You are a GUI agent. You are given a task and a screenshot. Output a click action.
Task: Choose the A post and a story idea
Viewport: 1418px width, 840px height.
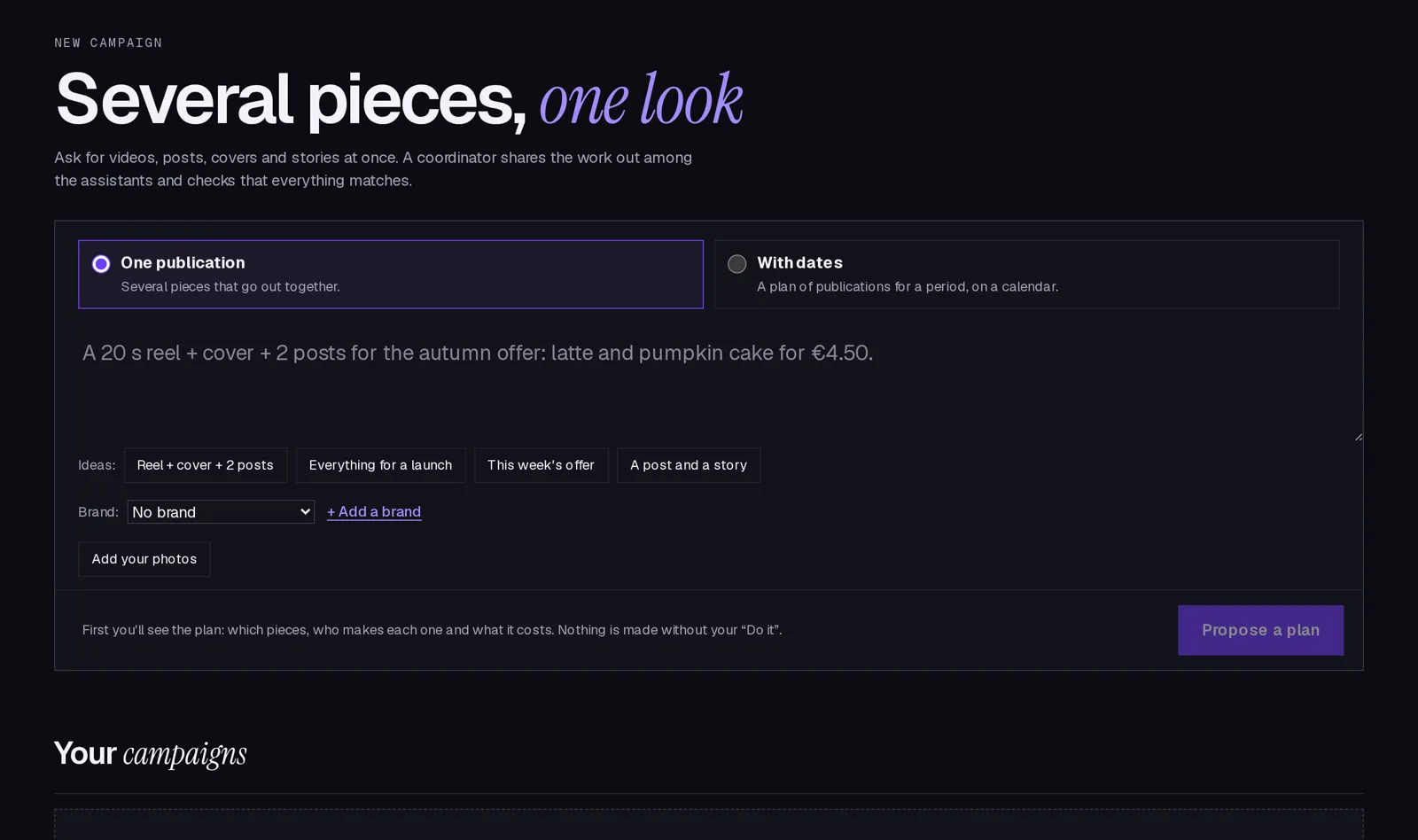tap(689, 465)
